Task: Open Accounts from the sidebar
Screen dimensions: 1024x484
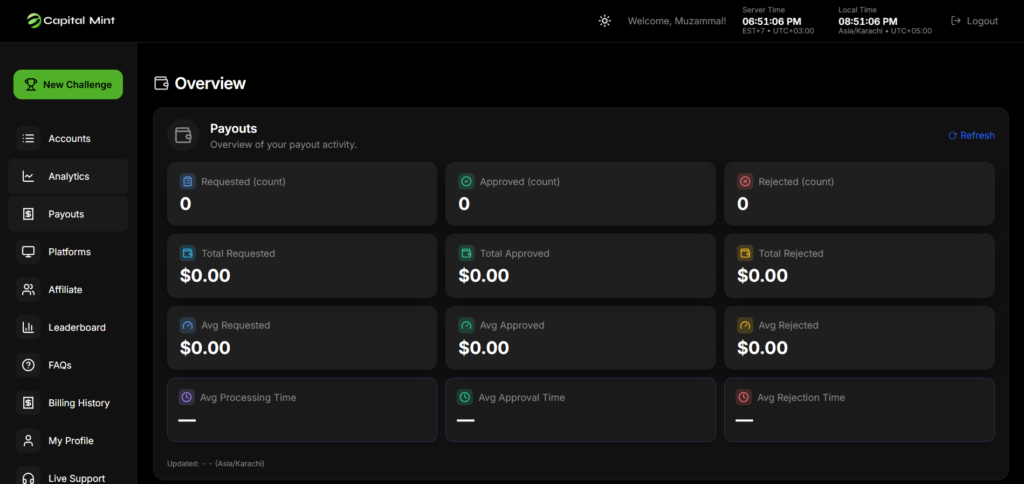Action: [68, 139]
